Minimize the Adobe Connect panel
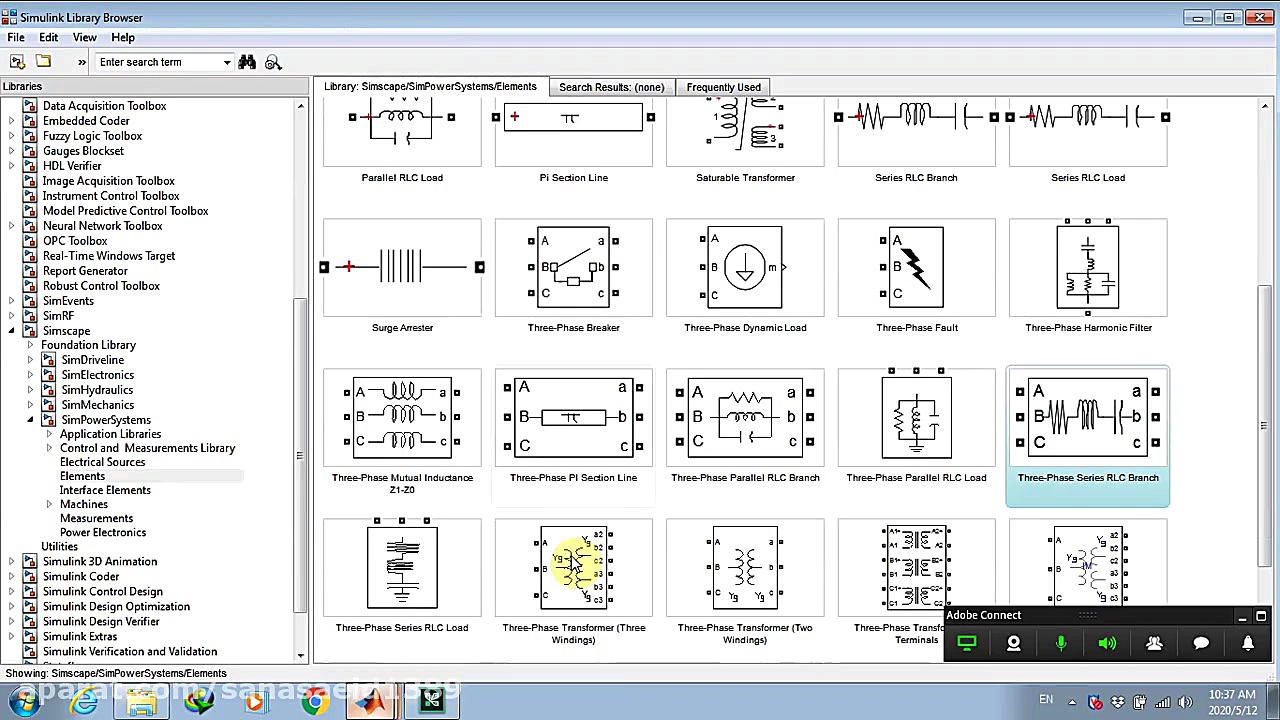The image size is (1280, 720). pyautogui.click(x=1242, y=617)
